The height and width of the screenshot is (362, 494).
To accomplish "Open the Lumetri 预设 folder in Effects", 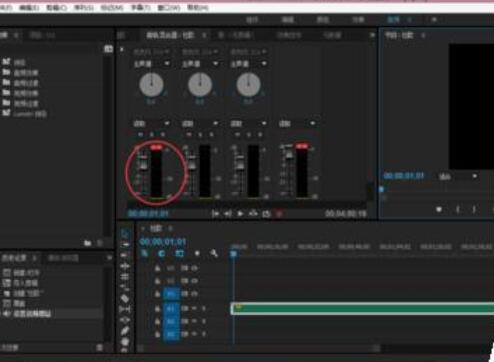I will [x=25, y=114].
